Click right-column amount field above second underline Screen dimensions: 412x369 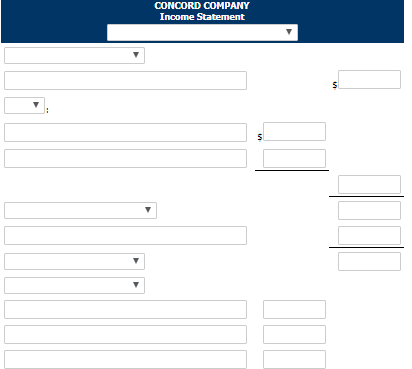[x=369, y=235]
